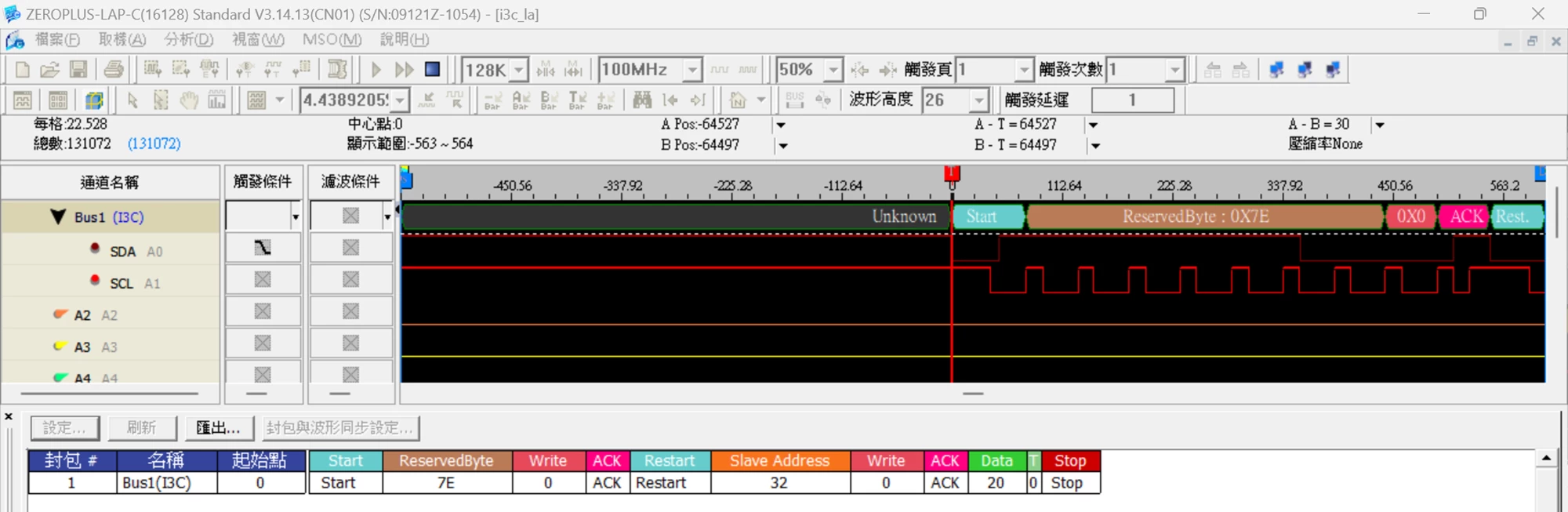Toggle the A2 trigger condition box

tap(263, 311)
